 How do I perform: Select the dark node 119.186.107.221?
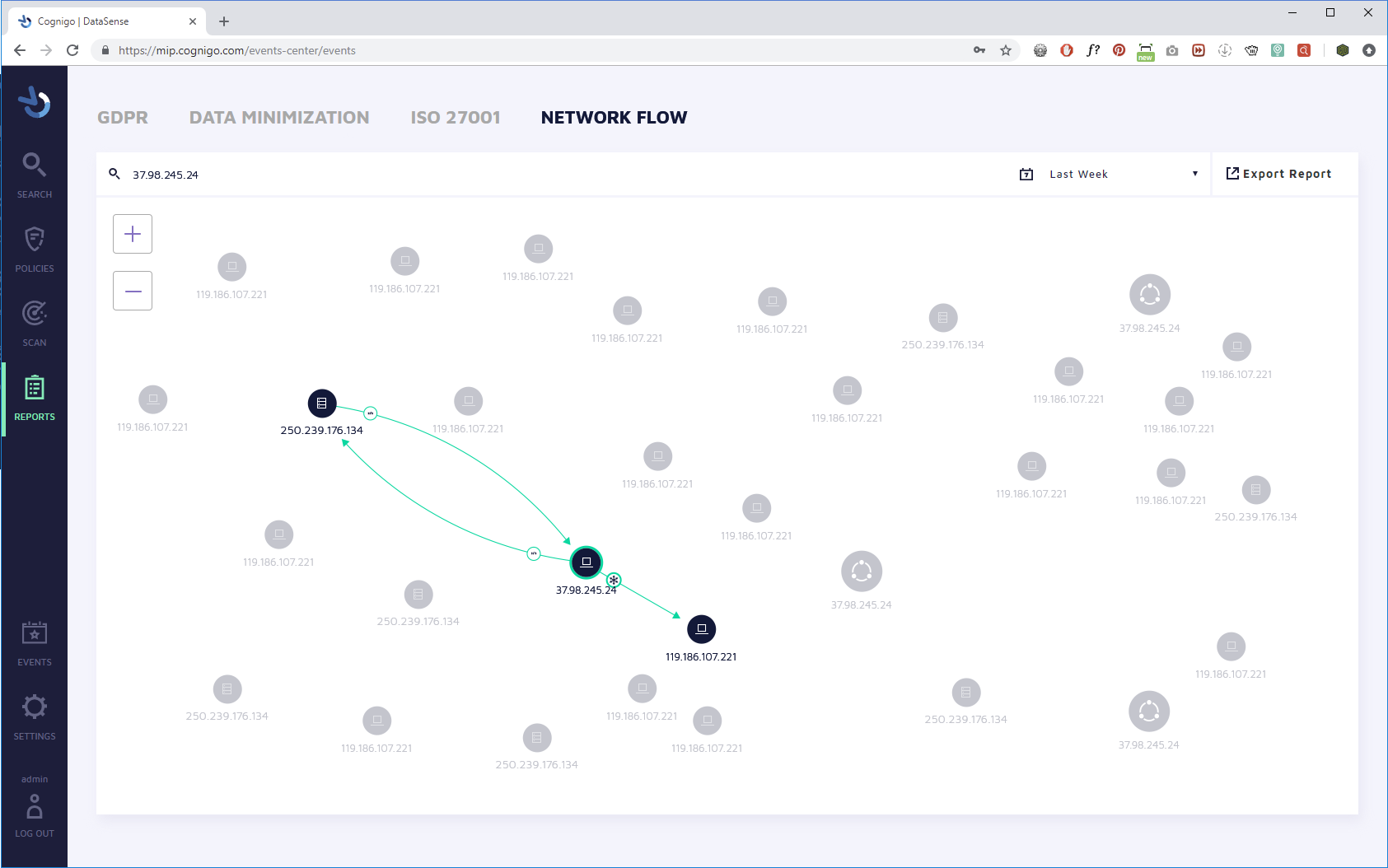702,629
